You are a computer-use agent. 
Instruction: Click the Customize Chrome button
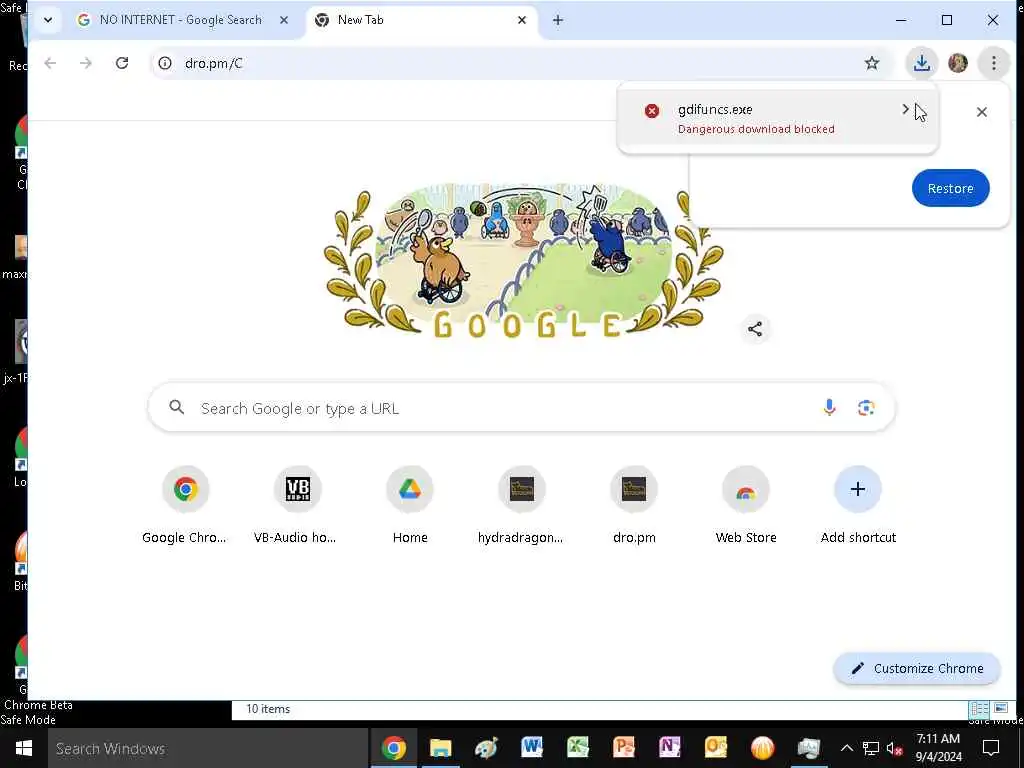pos(917,668)
